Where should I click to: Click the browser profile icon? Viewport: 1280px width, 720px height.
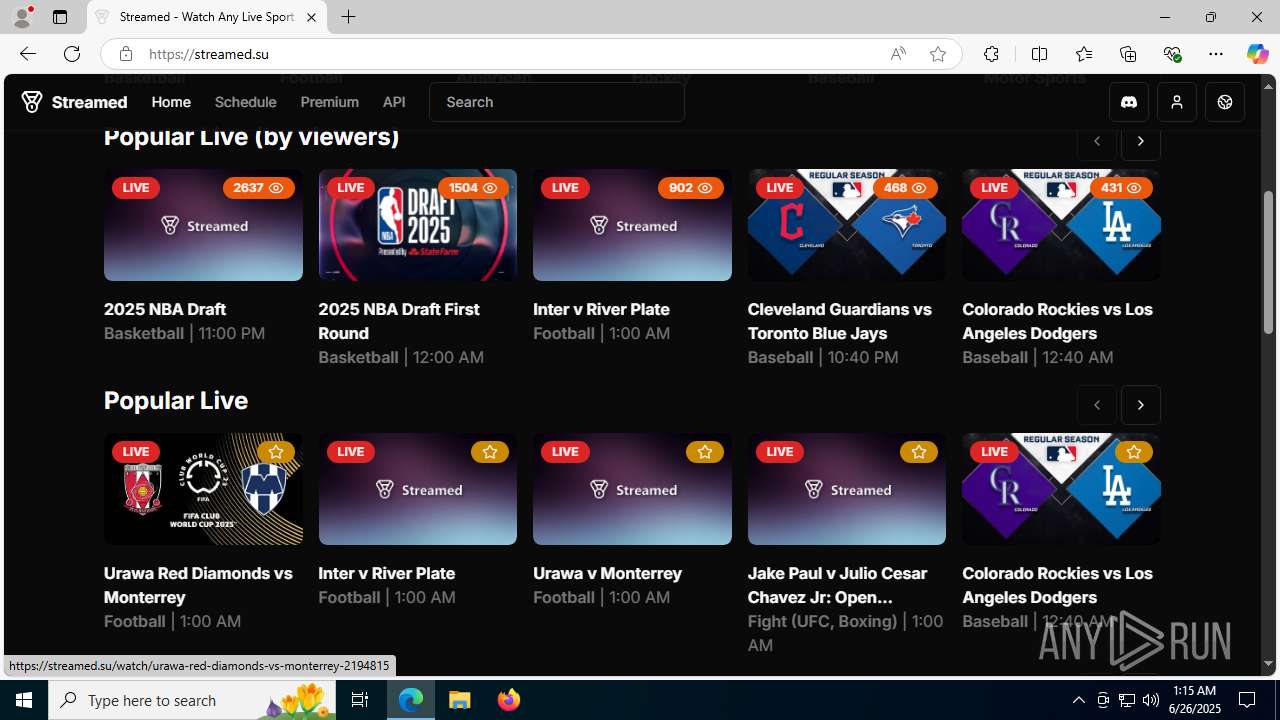pyautogui.click(x=22, y=17)
